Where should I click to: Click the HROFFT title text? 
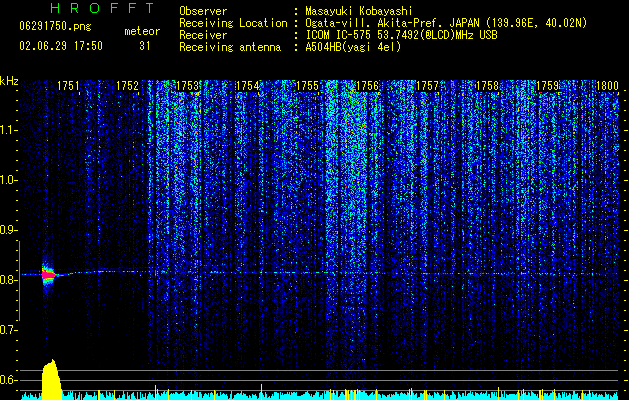[x=103, y=8]
